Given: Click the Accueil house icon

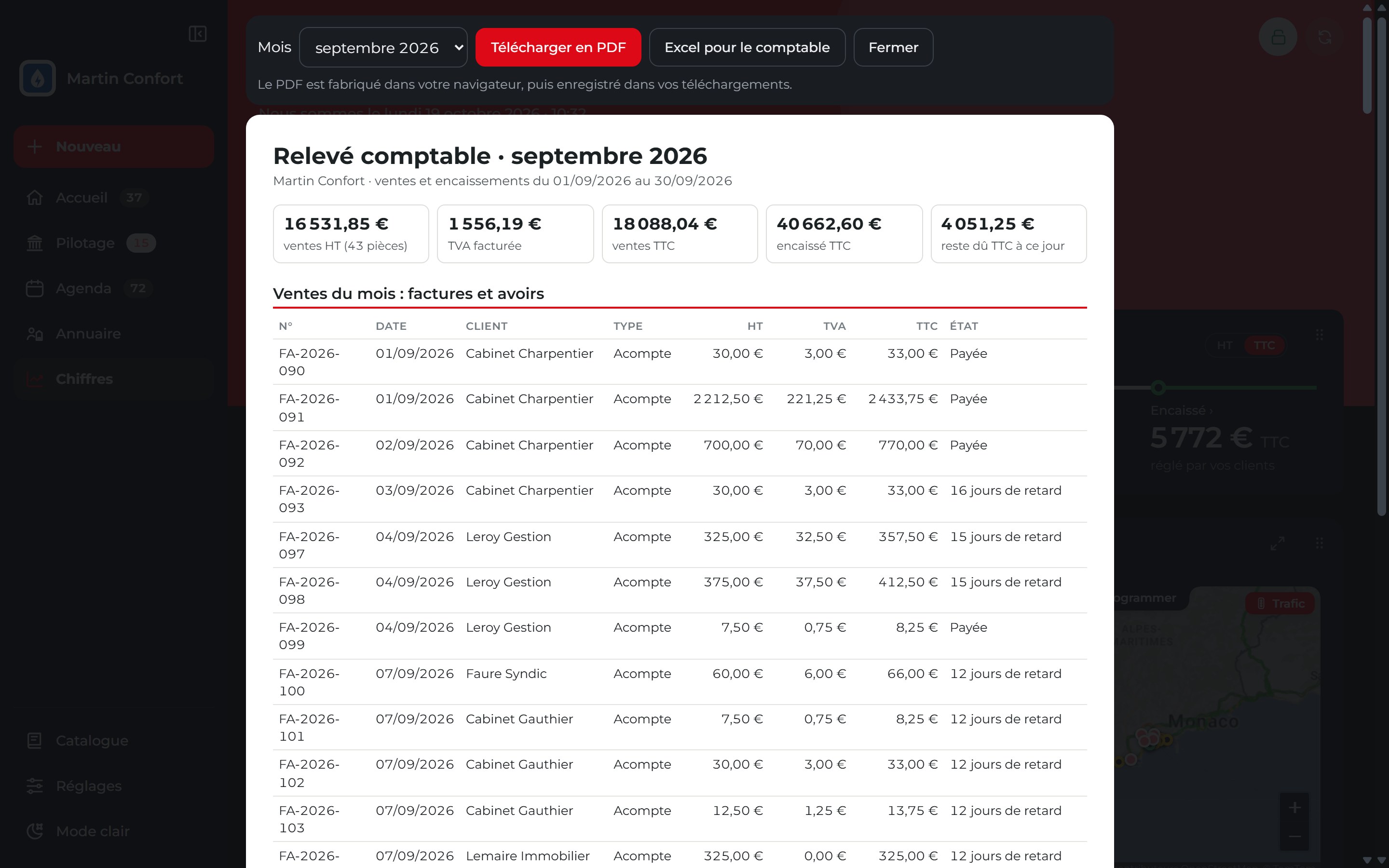Looking at the screenshot, I should (34, 198).
